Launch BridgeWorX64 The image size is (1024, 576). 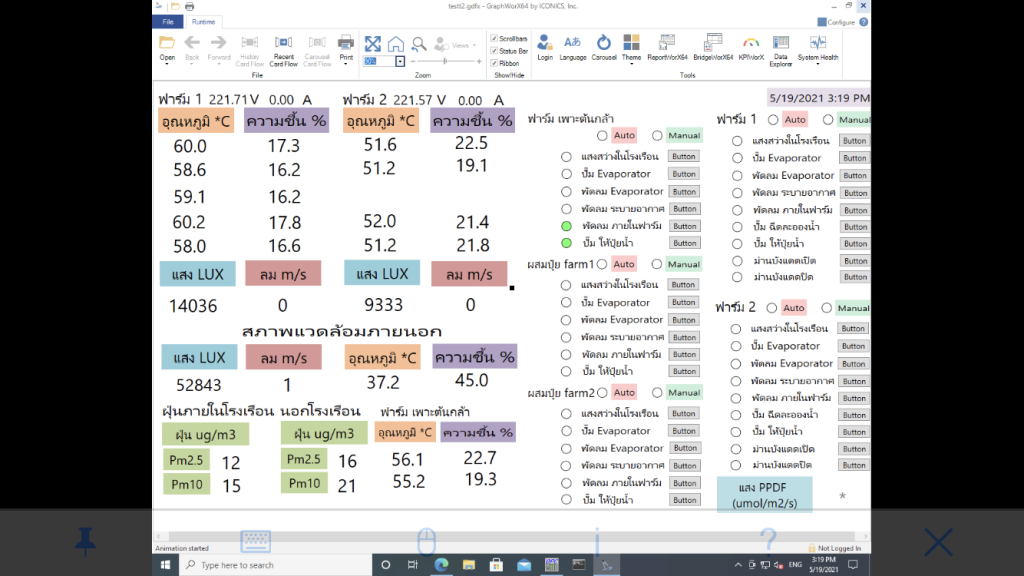713,48
